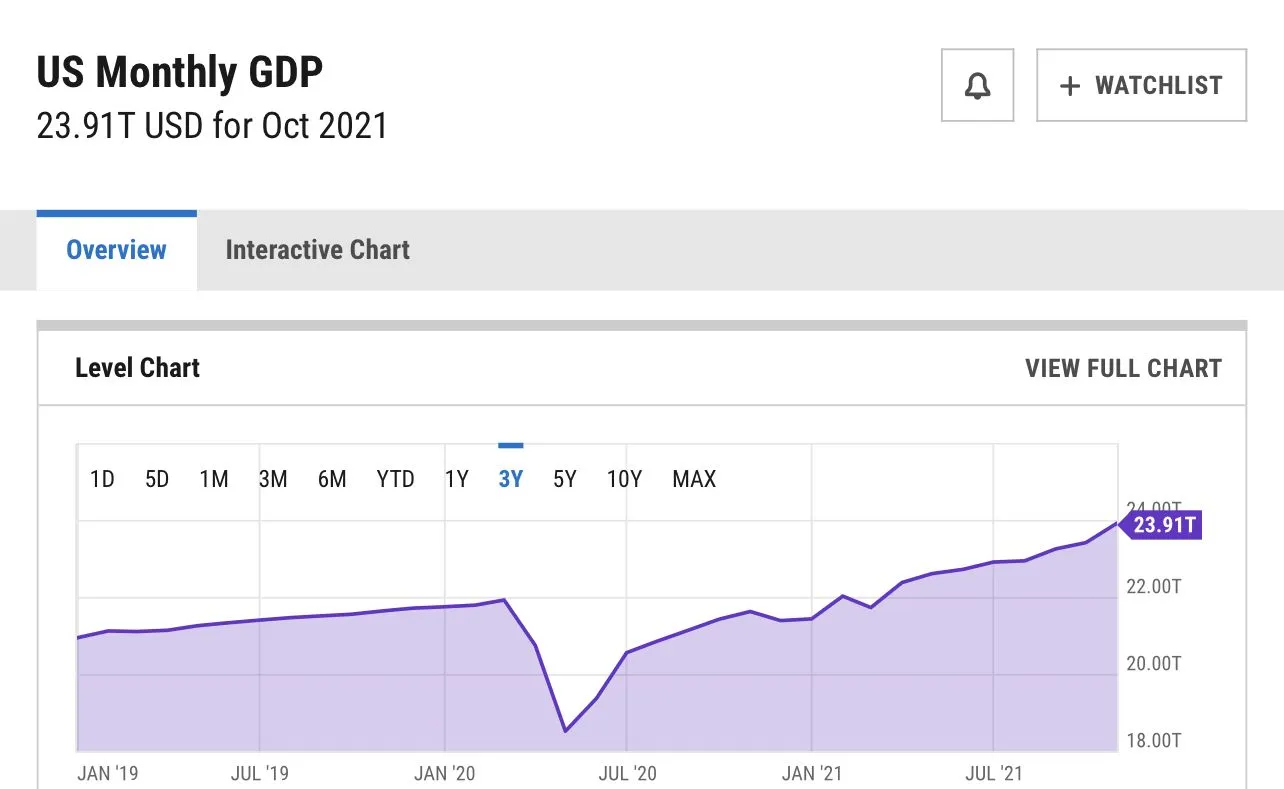
Task: Click the Level Chart heading
Action: coord(138,368)
